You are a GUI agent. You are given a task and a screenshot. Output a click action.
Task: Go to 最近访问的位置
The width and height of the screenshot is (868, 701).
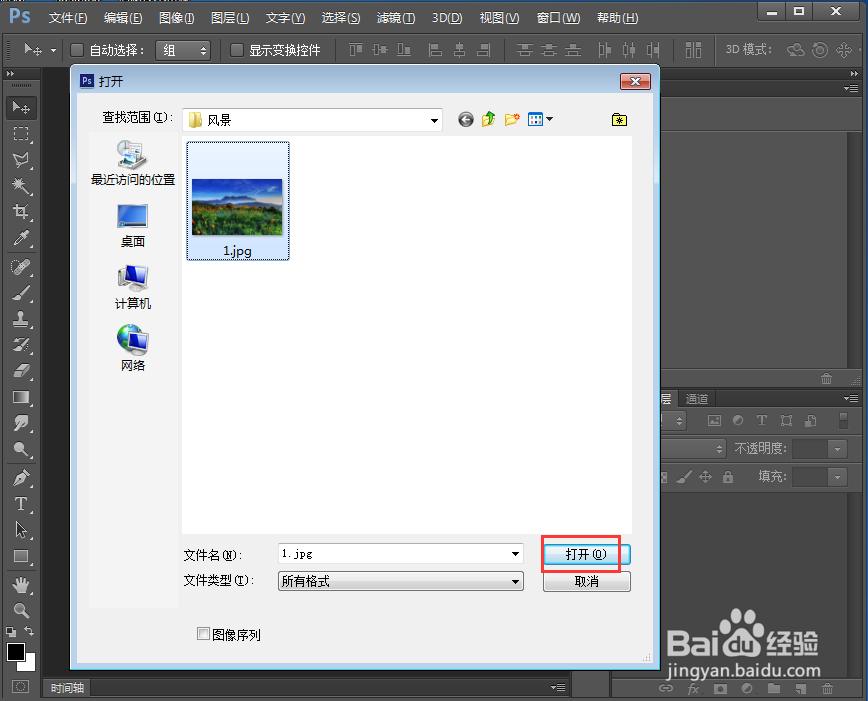pyautogui.click(x=133, y=163)
